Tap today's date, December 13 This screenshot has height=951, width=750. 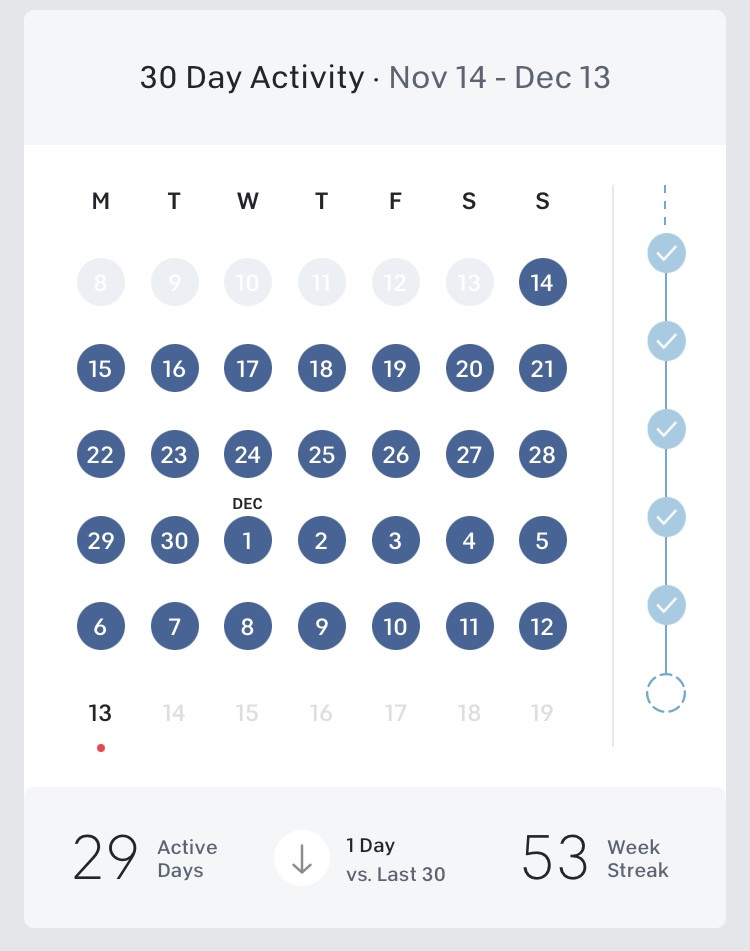pyautogui.click(x=100, y=713)
